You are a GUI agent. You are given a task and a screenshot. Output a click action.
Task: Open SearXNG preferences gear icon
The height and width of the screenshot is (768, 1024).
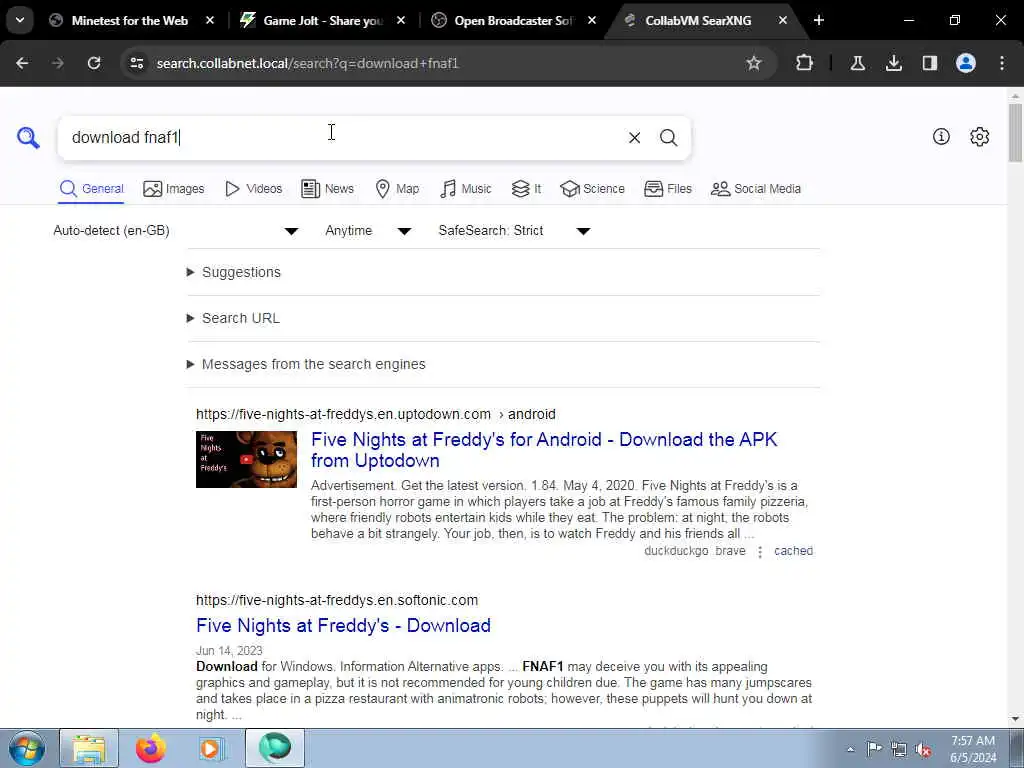(x=979, y=136)
